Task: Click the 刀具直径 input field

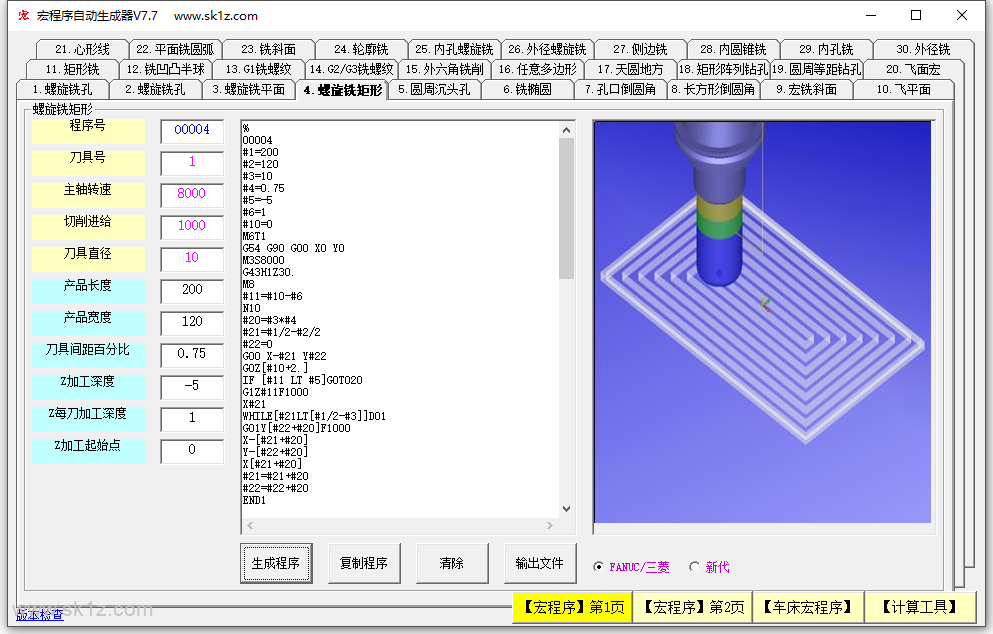Action: tap(192, 258)
